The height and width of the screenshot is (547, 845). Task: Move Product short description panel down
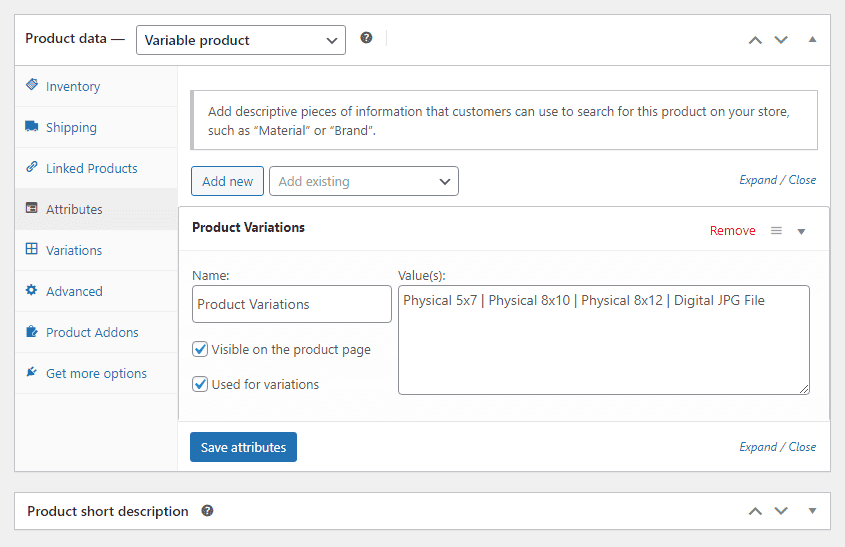[781, 511]
